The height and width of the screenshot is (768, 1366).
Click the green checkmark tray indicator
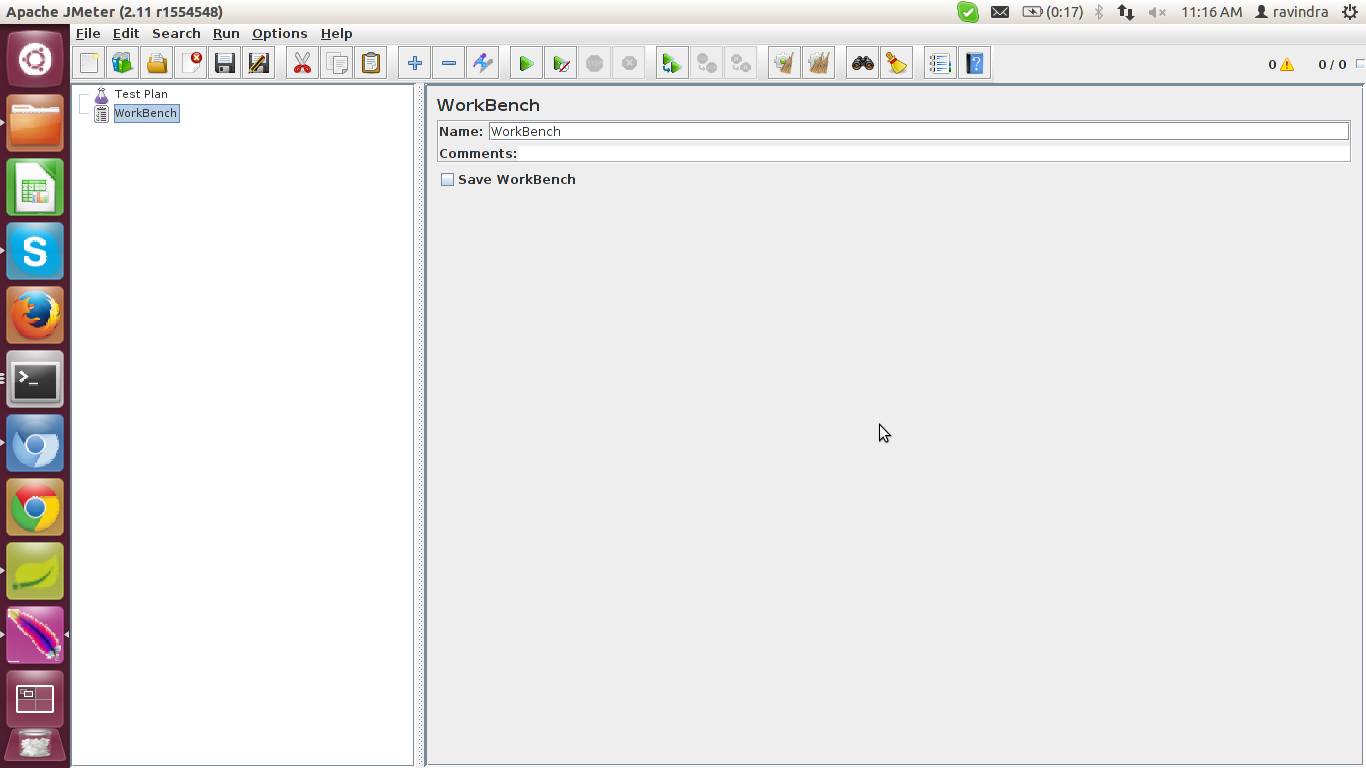[968, 12]
